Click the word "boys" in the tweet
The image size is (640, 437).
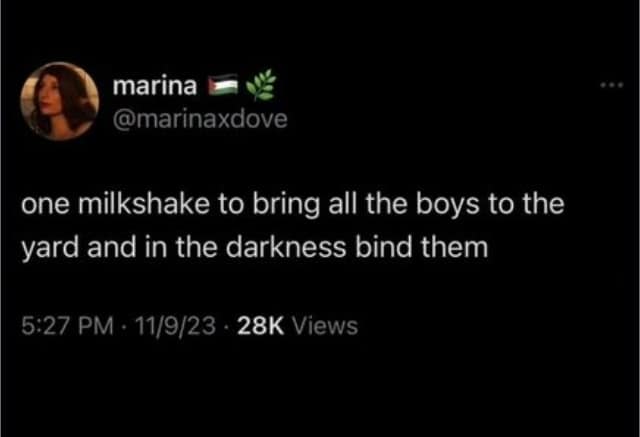(447, 205)
